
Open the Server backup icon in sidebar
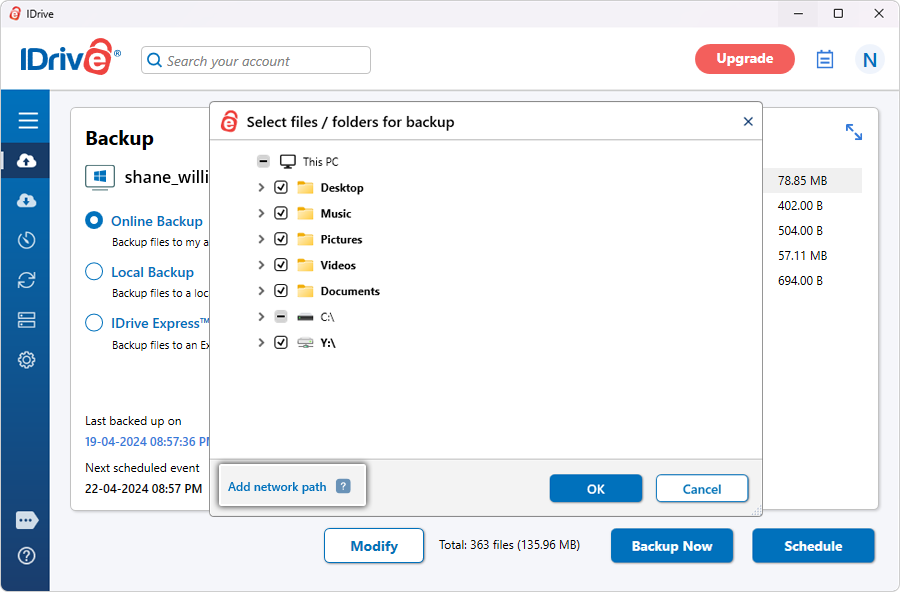click(x=27, y=320)
